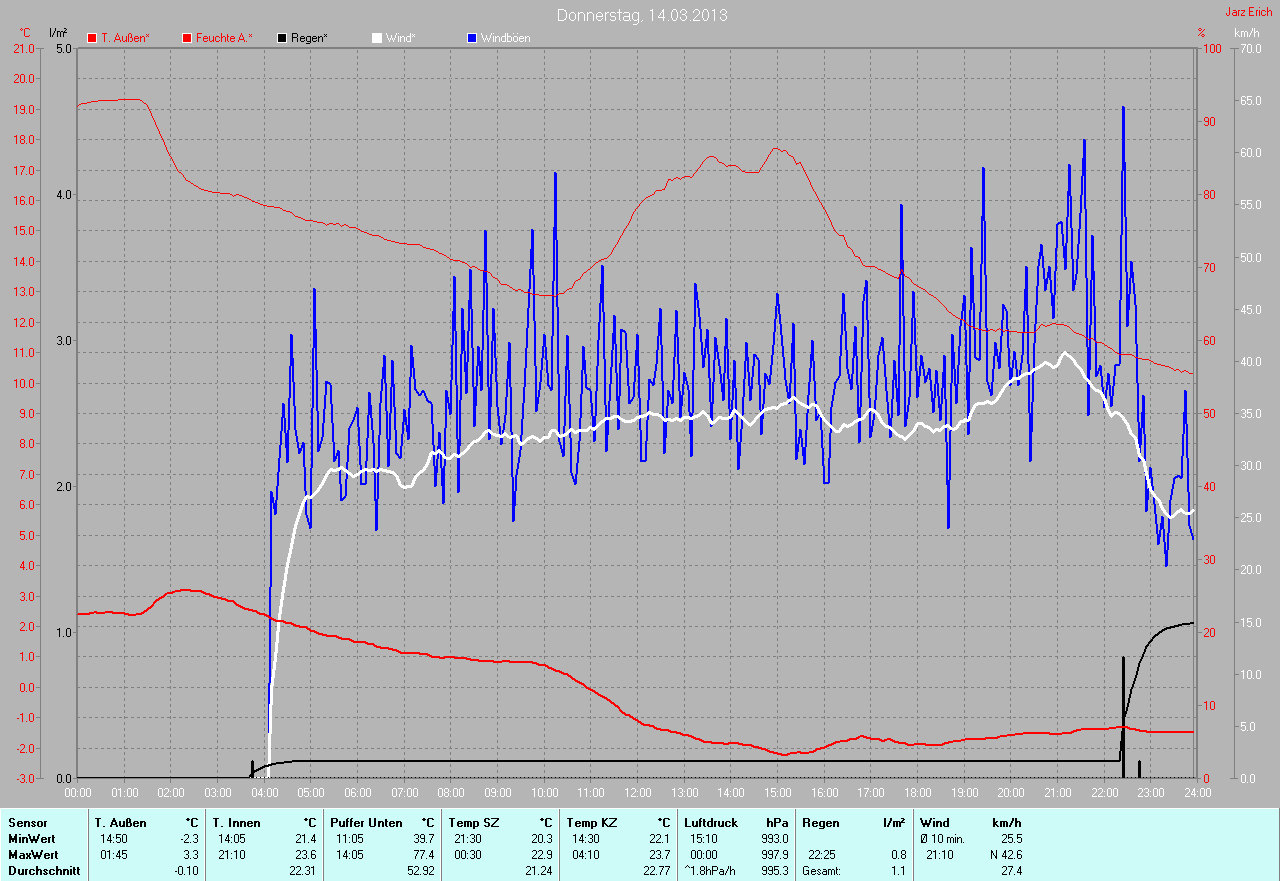Viewport: 1280px width, 881px height.
Task: Select the black Regen legend swatch
Action: pos(283,38)
